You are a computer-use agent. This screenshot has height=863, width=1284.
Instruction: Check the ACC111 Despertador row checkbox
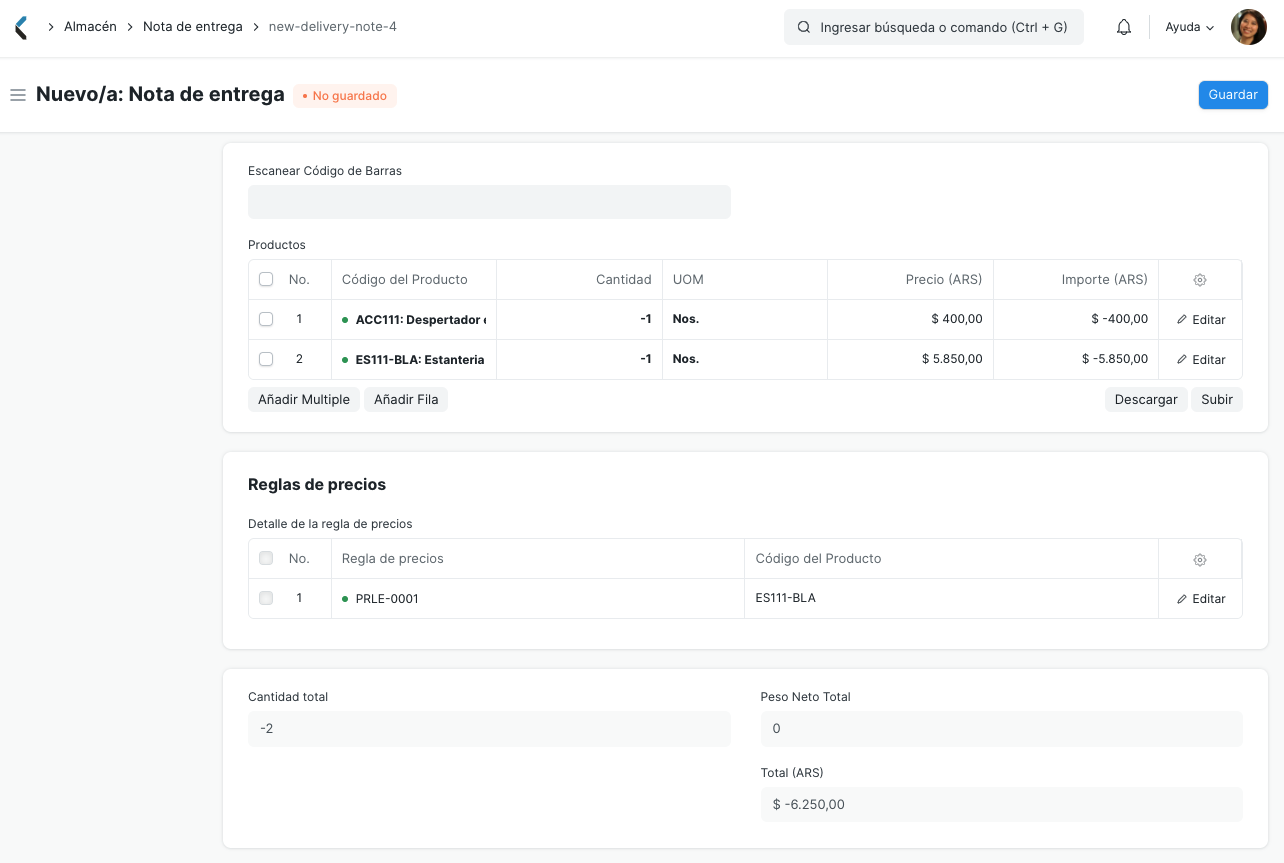[266, 319]
